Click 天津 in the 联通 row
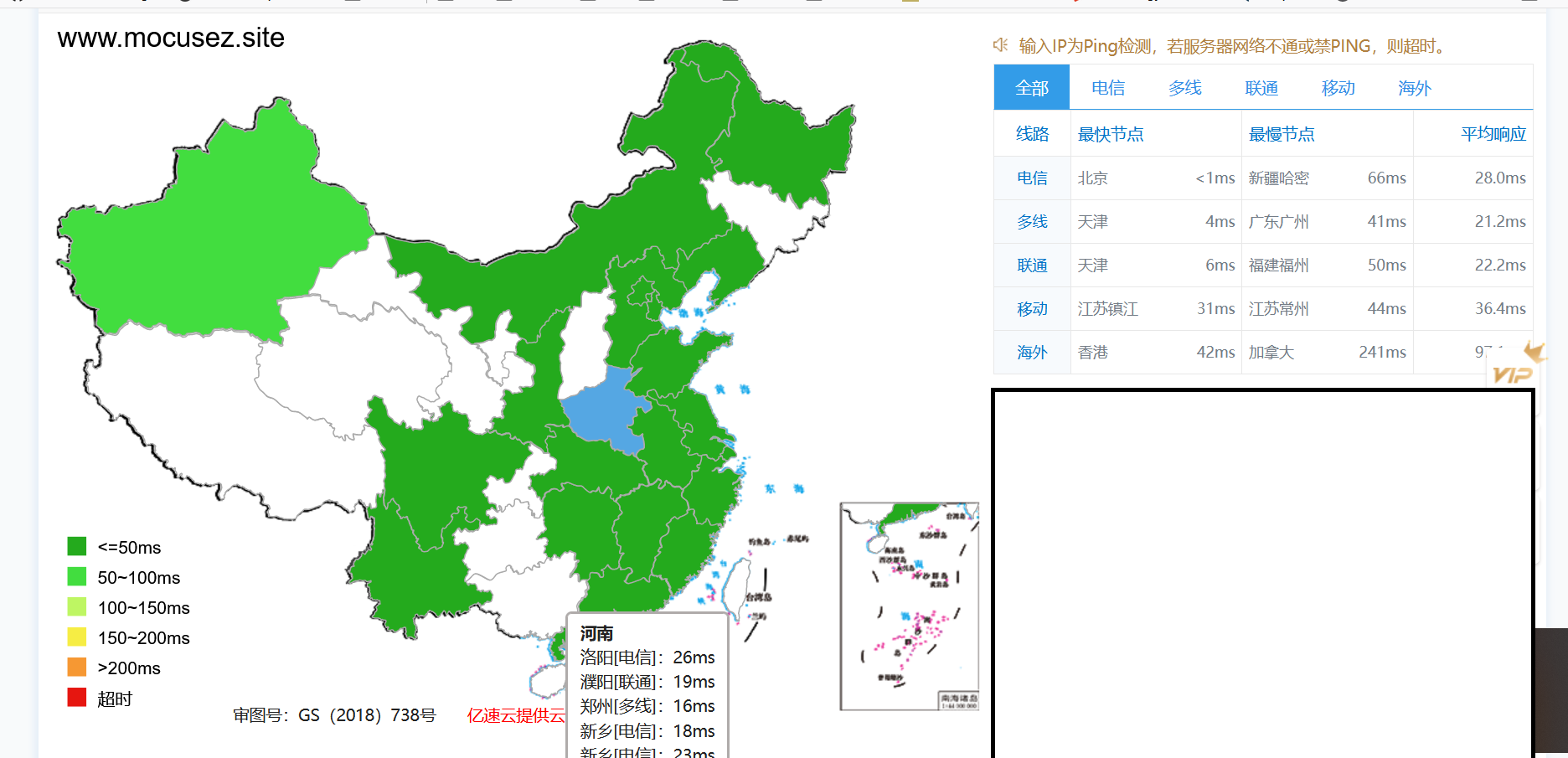The width and height of the screenshot is (1568, 758). (x=1093, y=265)
